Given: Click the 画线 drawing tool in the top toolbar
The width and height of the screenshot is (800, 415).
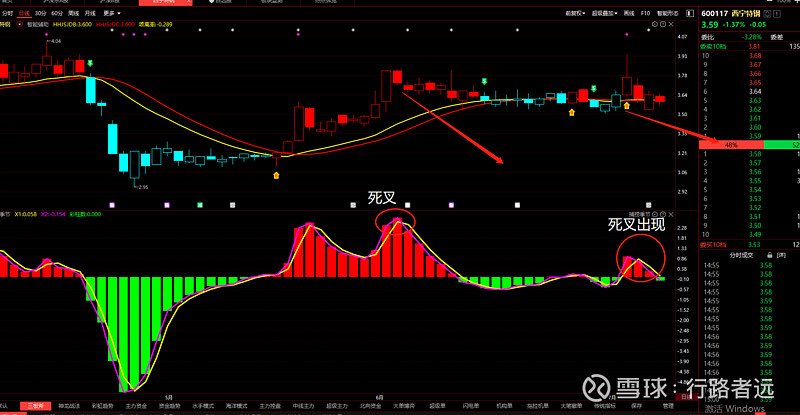Looking at the screenshot, I should click(628, 16).
